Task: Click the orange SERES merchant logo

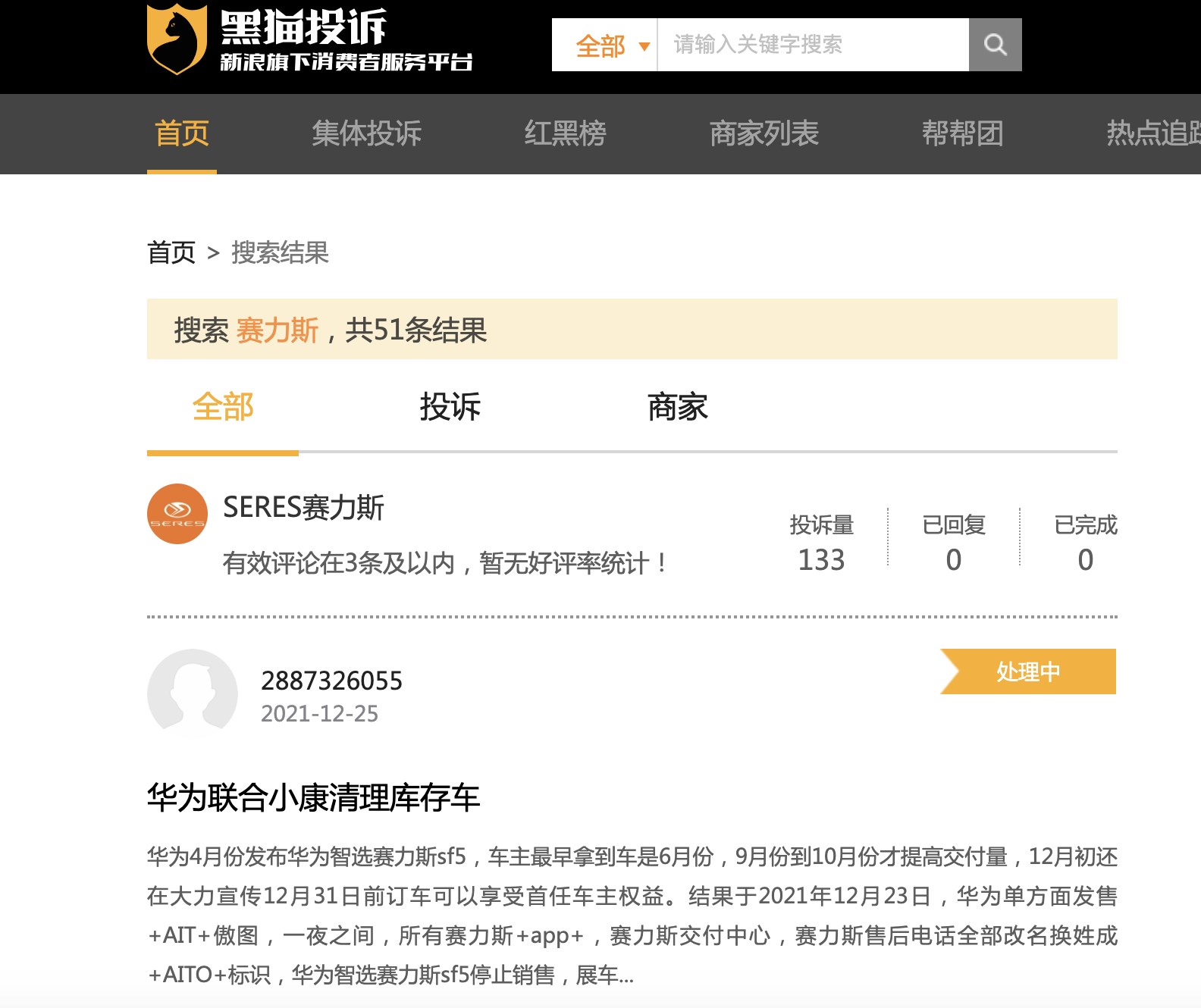Action: click(177, 514)
